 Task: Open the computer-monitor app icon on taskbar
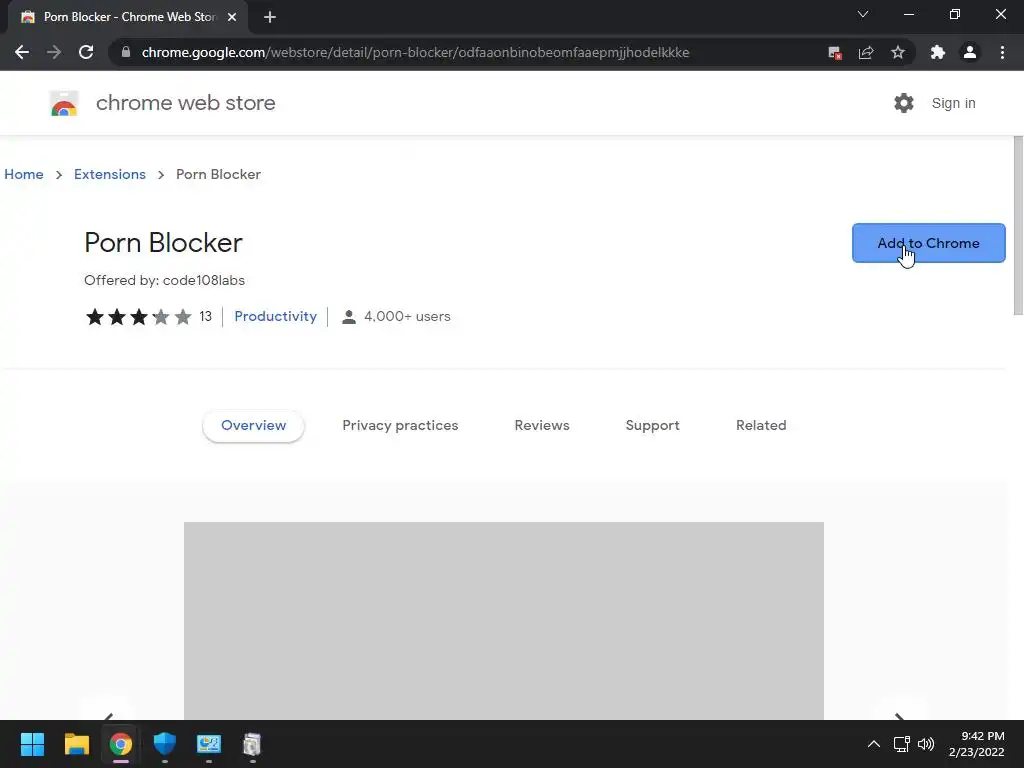click(x=209, y=744)
